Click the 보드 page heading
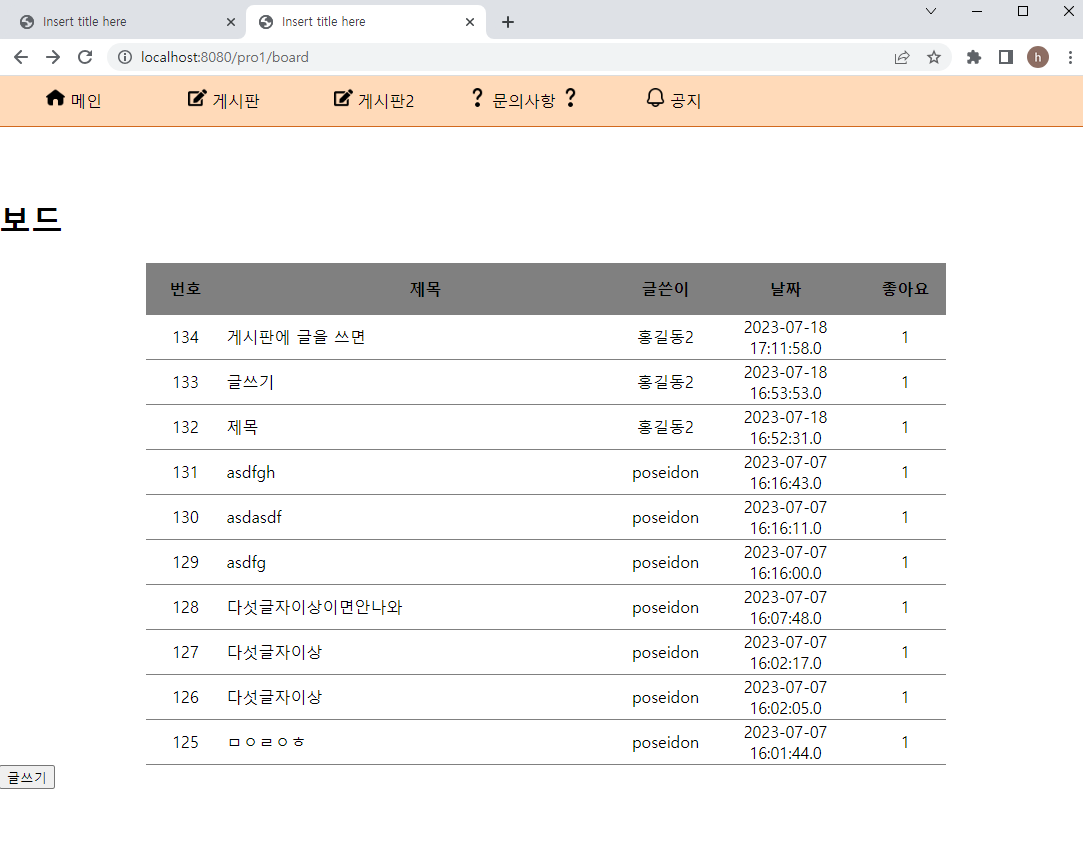1083x854 pixels. pos(31,219)
